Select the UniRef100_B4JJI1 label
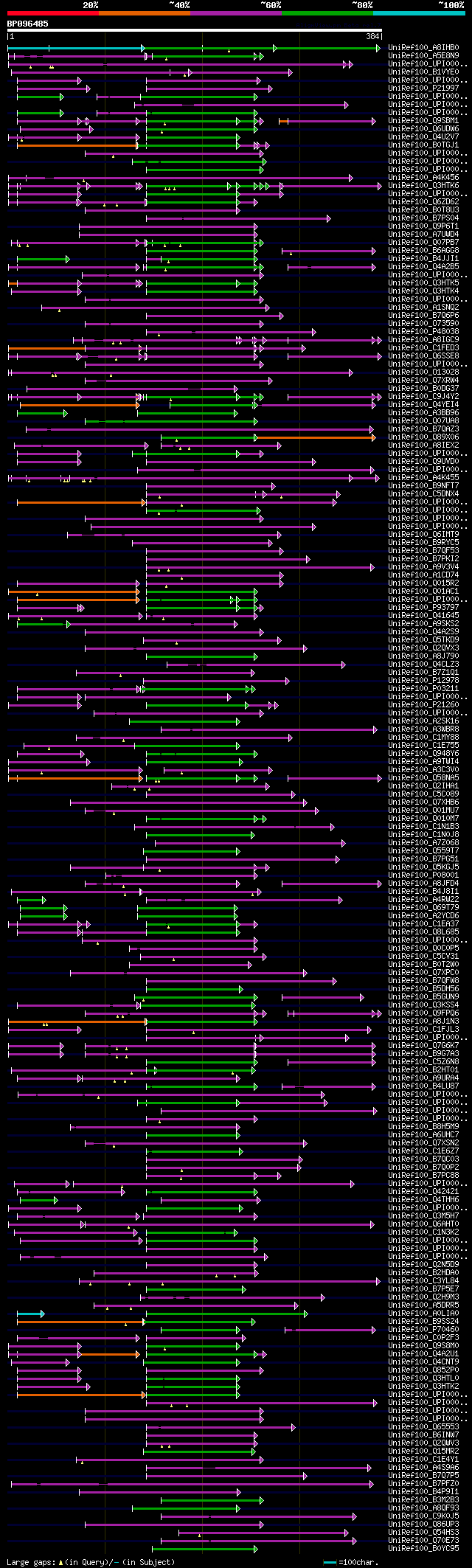This screenshot has width=472, height=1568. pyautogui.click(x=423, y=259)
